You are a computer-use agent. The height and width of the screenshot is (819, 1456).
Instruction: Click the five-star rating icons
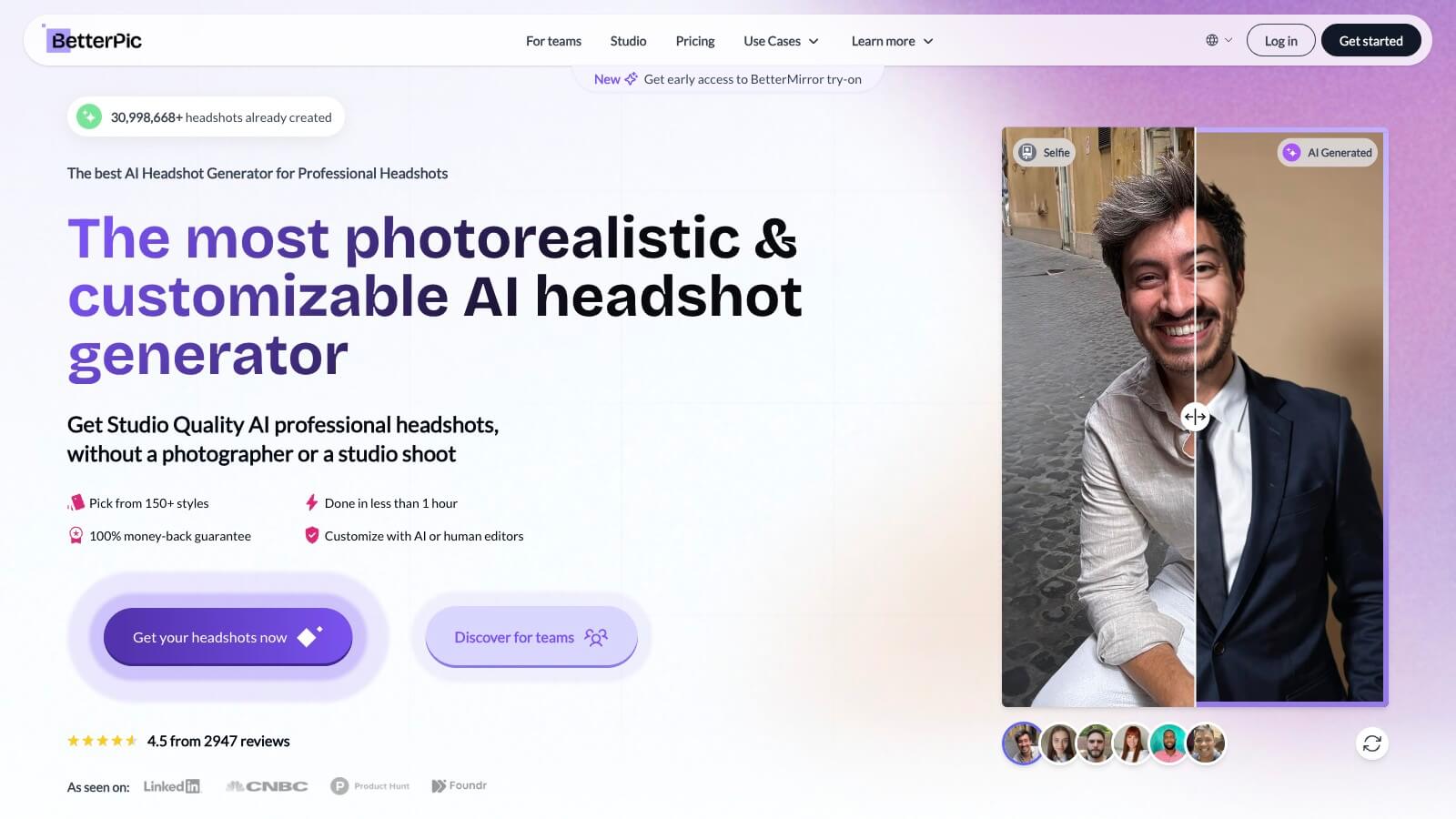tap(102, 741)
